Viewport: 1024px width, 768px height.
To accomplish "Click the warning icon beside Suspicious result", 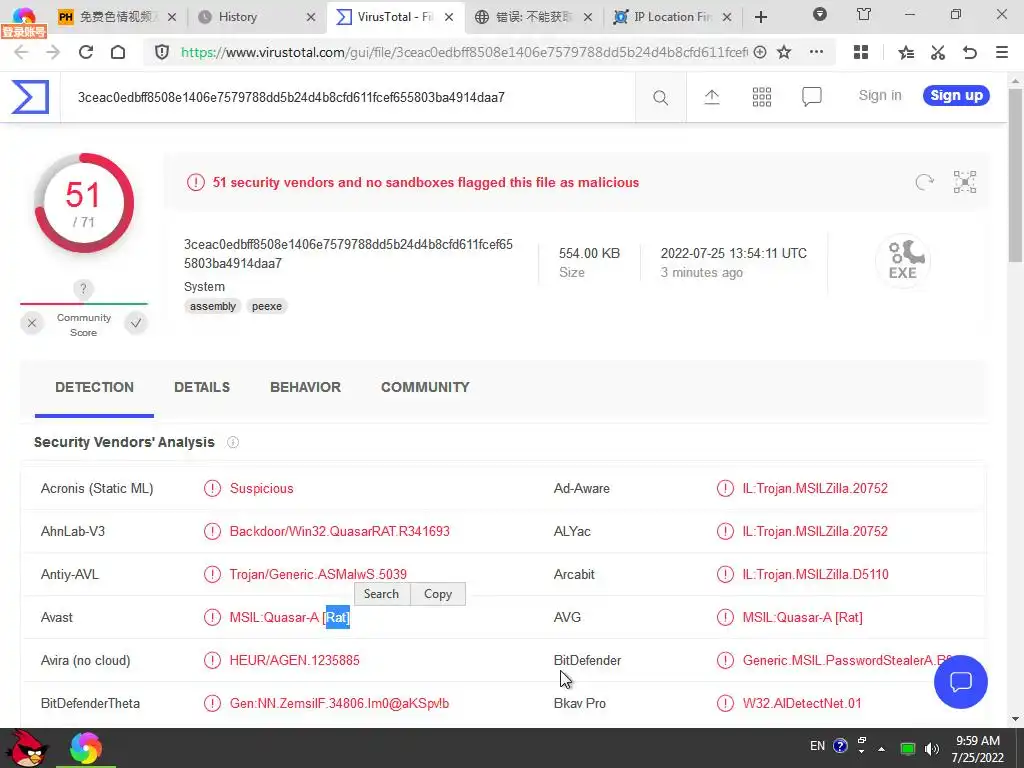I will pos(212,488).
